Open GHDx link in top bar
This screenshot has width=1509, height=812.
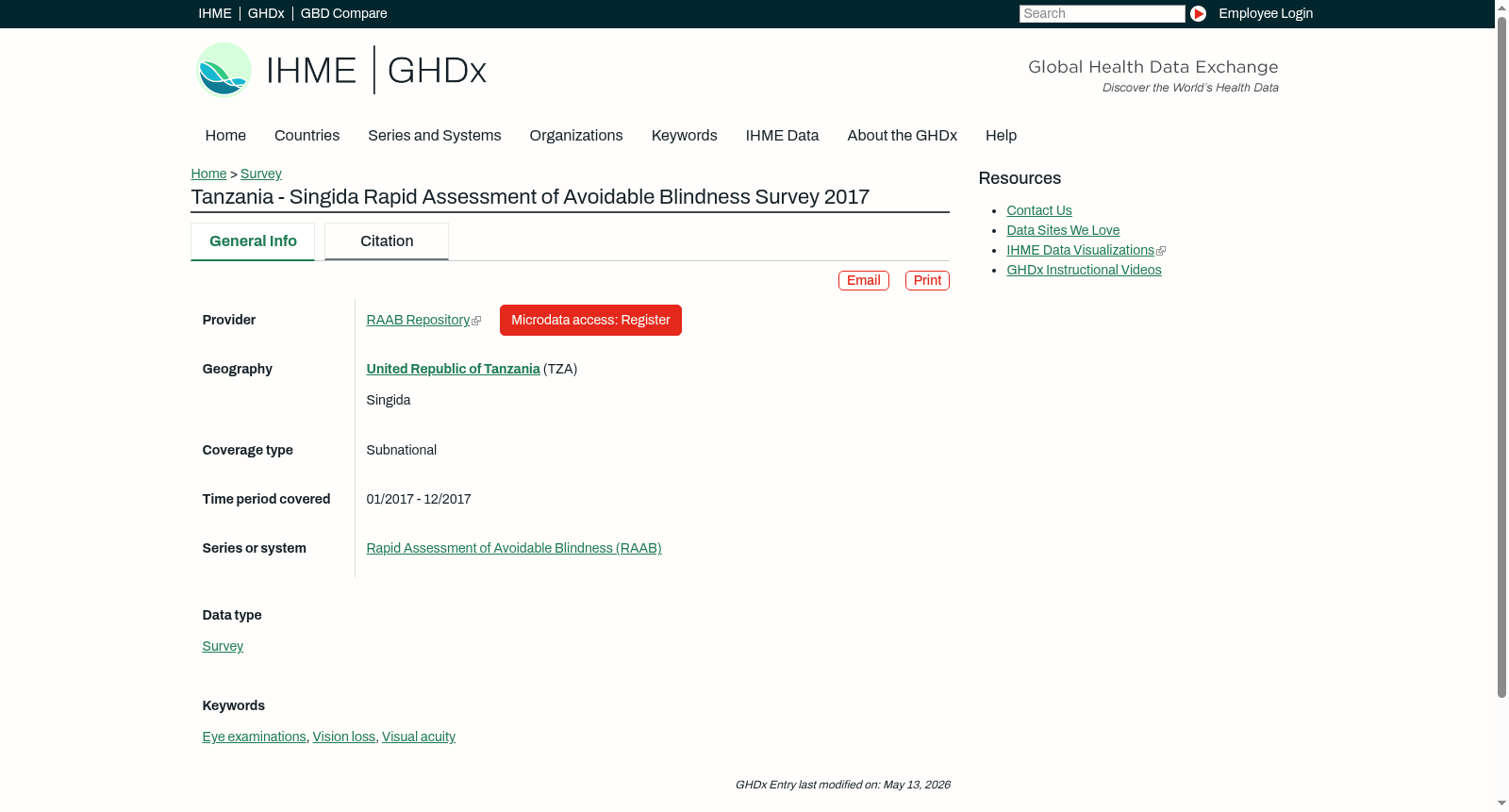[266, 13]
